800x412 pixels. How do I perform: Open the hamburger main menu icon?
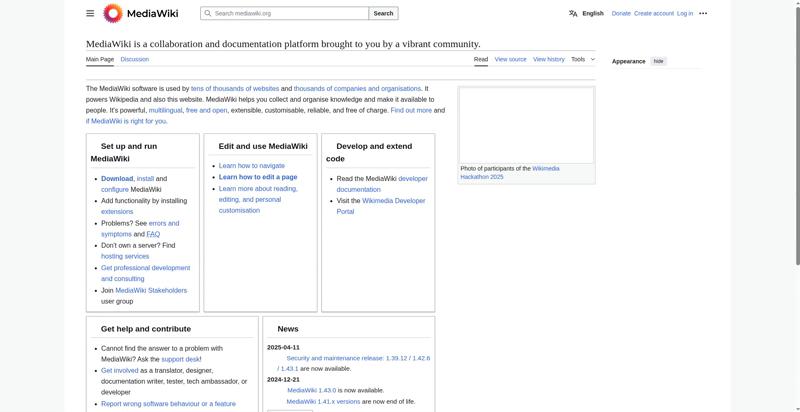click(x=90, y=13)
